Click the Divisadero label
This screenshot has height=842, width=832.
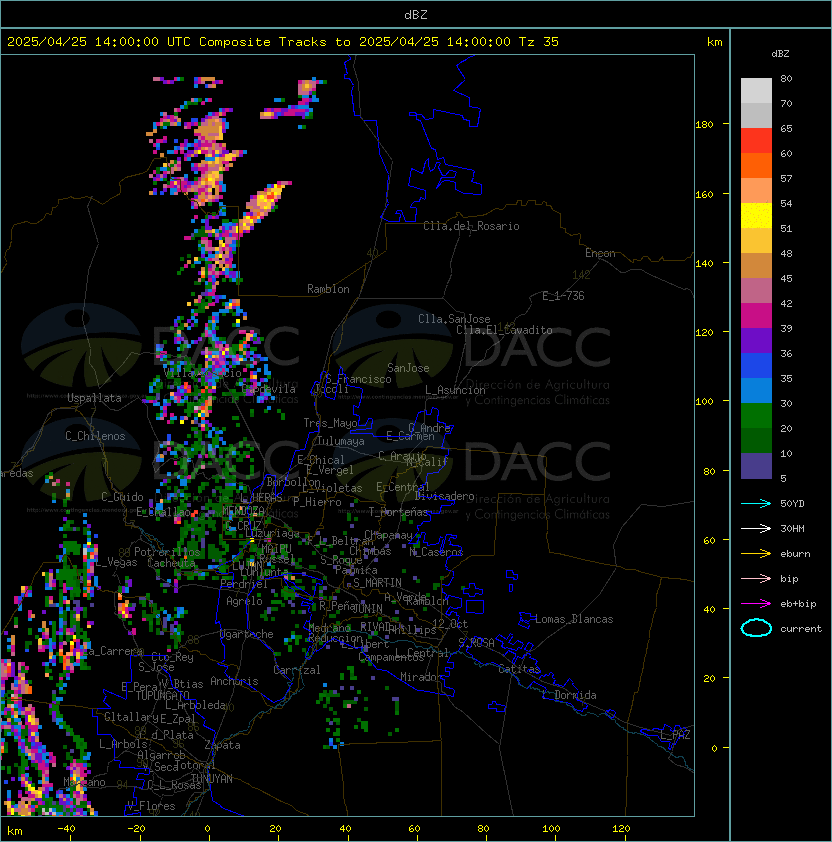[444, 496]
